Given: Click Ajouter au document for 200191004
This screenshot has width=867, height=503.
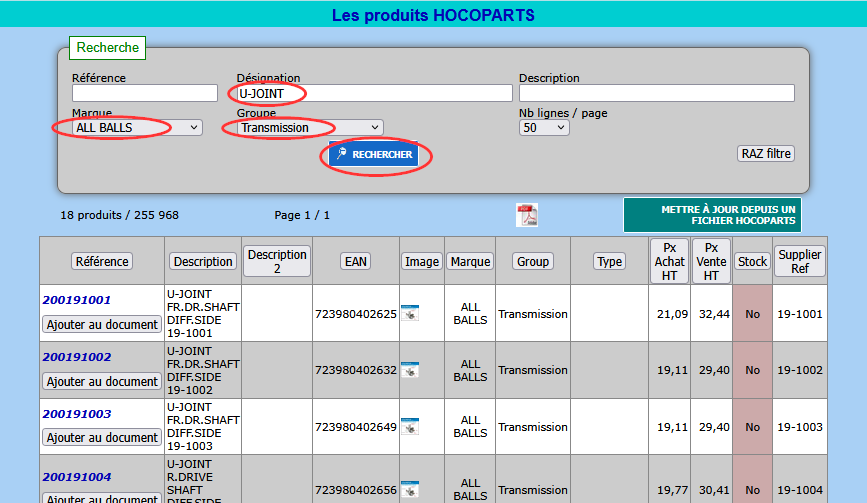Looking at the screenshot, I should [102, 497].
